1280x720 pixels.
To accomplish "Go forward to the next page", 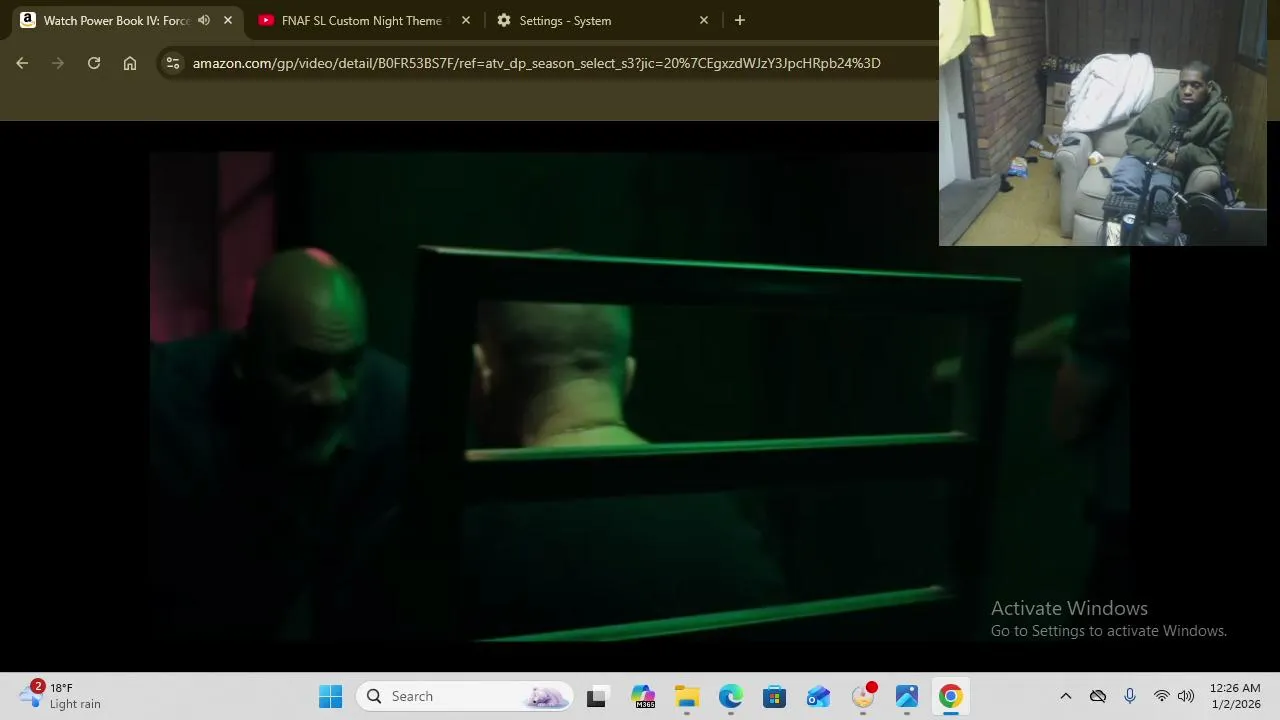I will [x=58, y=63].
